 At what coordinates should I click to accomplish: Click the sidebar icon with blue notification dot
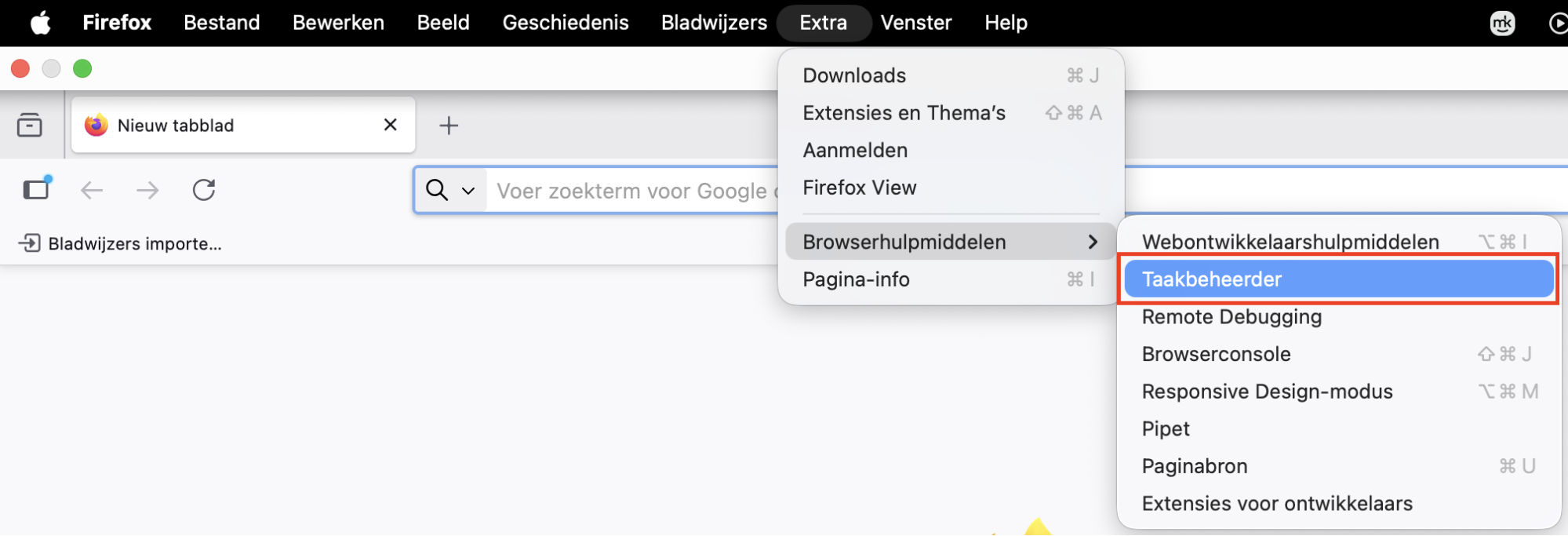pyautogui.click(x=36, y=190)
